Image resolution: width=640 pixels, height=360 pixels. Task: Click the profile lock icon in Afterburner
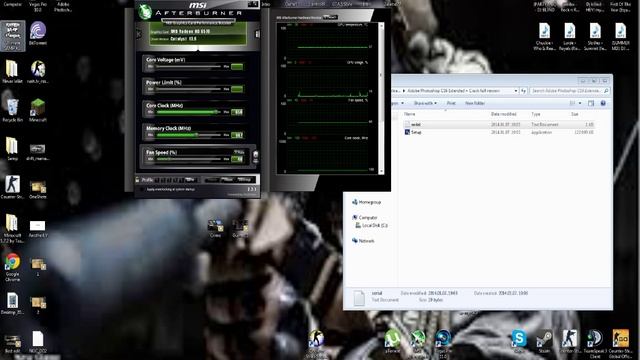point(138,180)
